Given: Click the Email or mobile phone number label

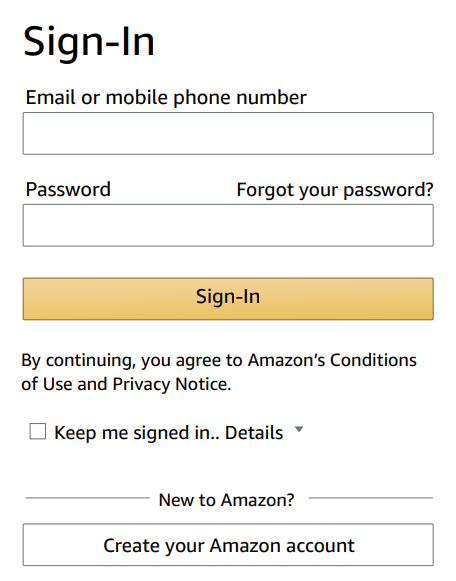Looking at the screenshot, I should click(166, 98).
